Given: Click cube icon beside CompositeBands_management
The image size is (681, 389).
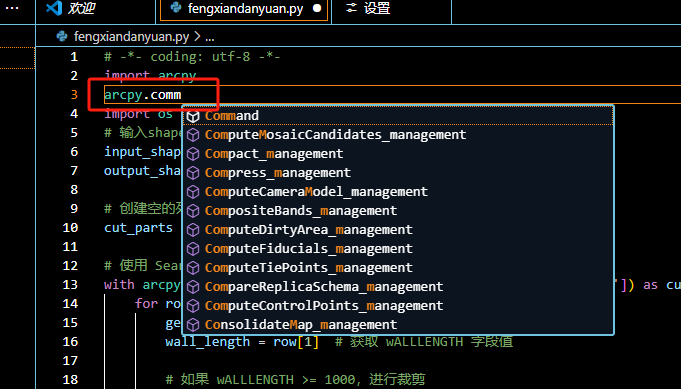Looking at the screenshot, I should click(193, 211).
